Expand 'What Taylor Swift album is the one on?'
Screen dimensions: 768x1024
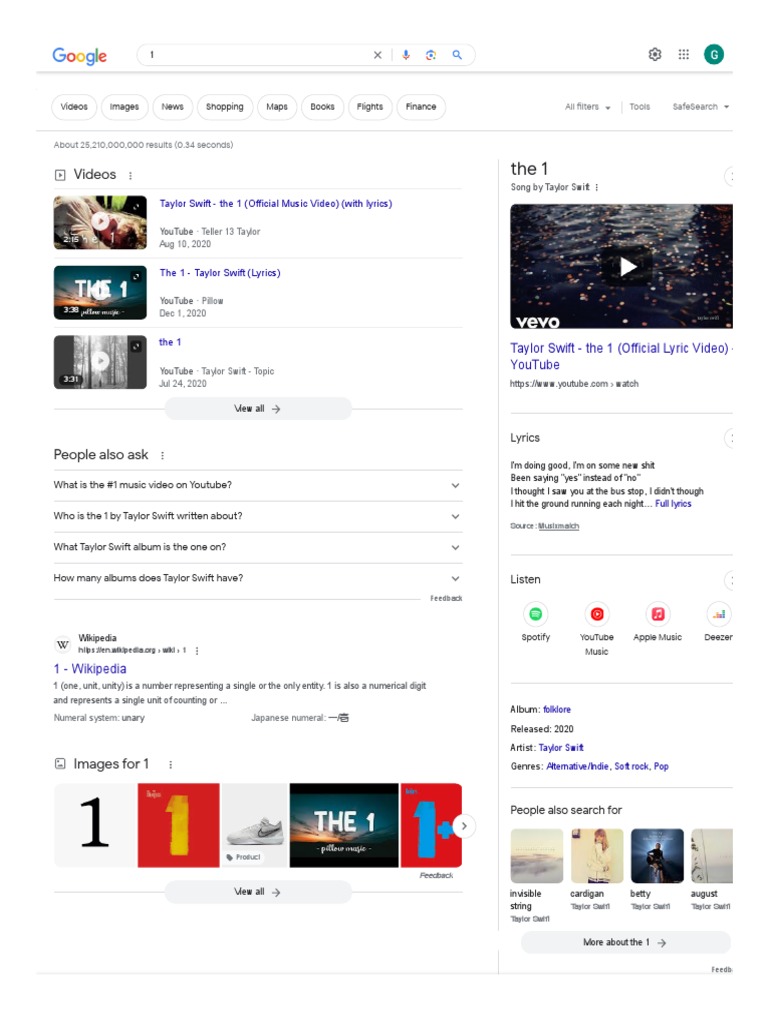(x=258, y=547)
